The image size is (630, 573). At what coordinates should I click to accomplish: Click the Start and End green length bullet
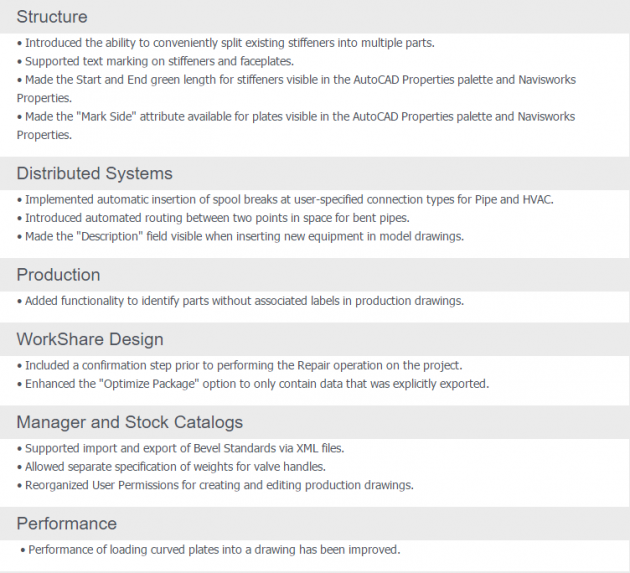296,89
